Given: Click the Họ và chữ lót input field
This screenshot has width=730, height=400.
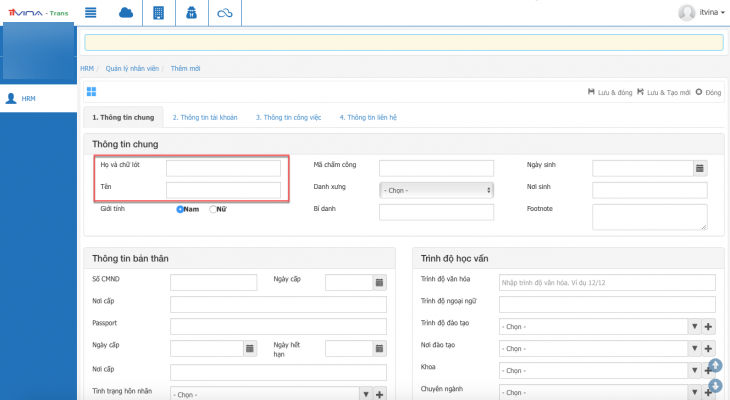Looking at the screenshot, I should pyautogui.click(x=223, y=168).
